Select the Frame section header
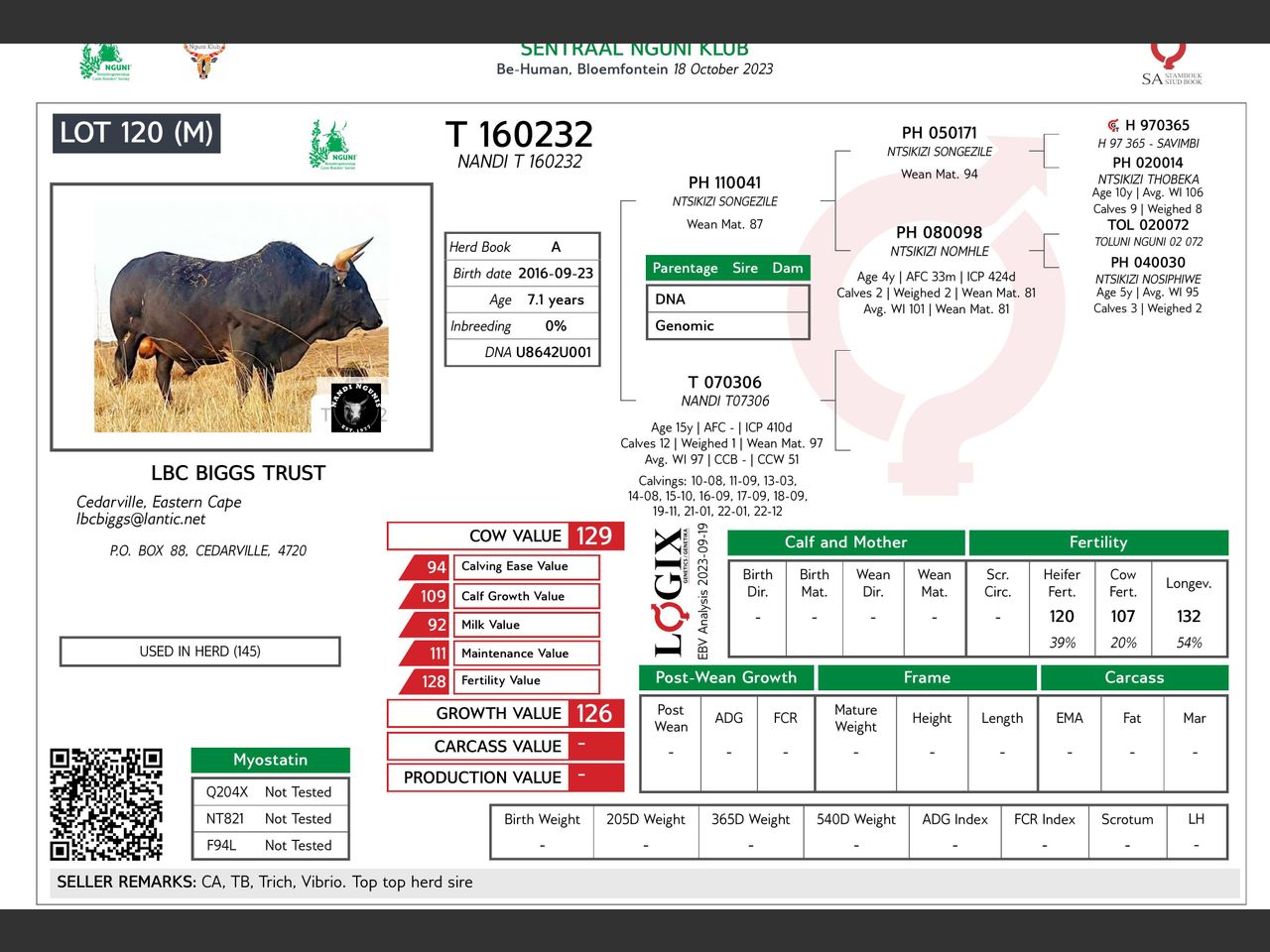 927,677
